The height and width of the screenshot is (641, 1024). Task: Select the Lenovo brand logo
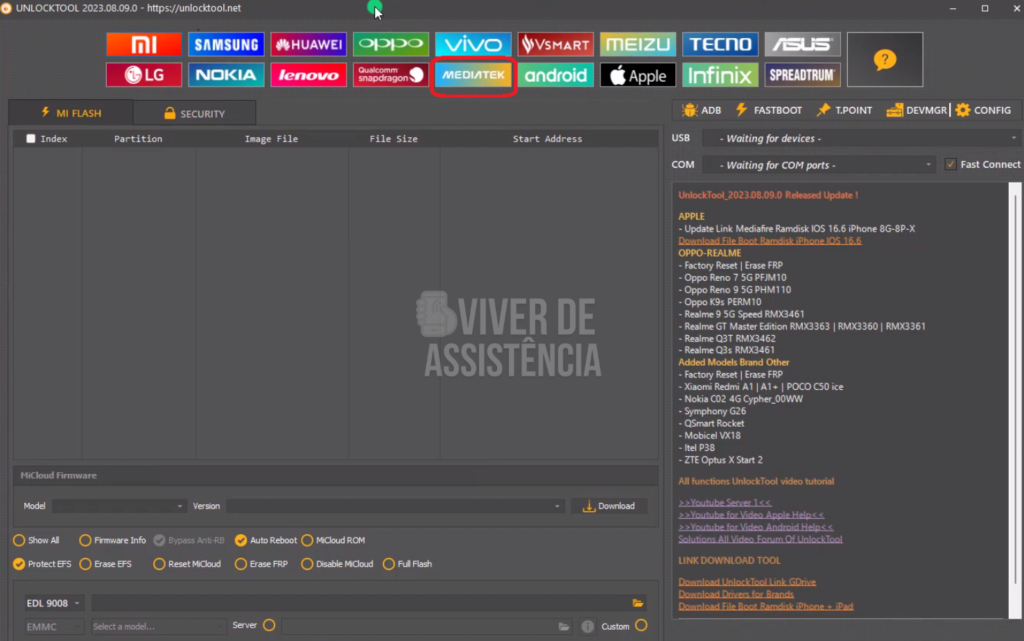click(308, 75)
